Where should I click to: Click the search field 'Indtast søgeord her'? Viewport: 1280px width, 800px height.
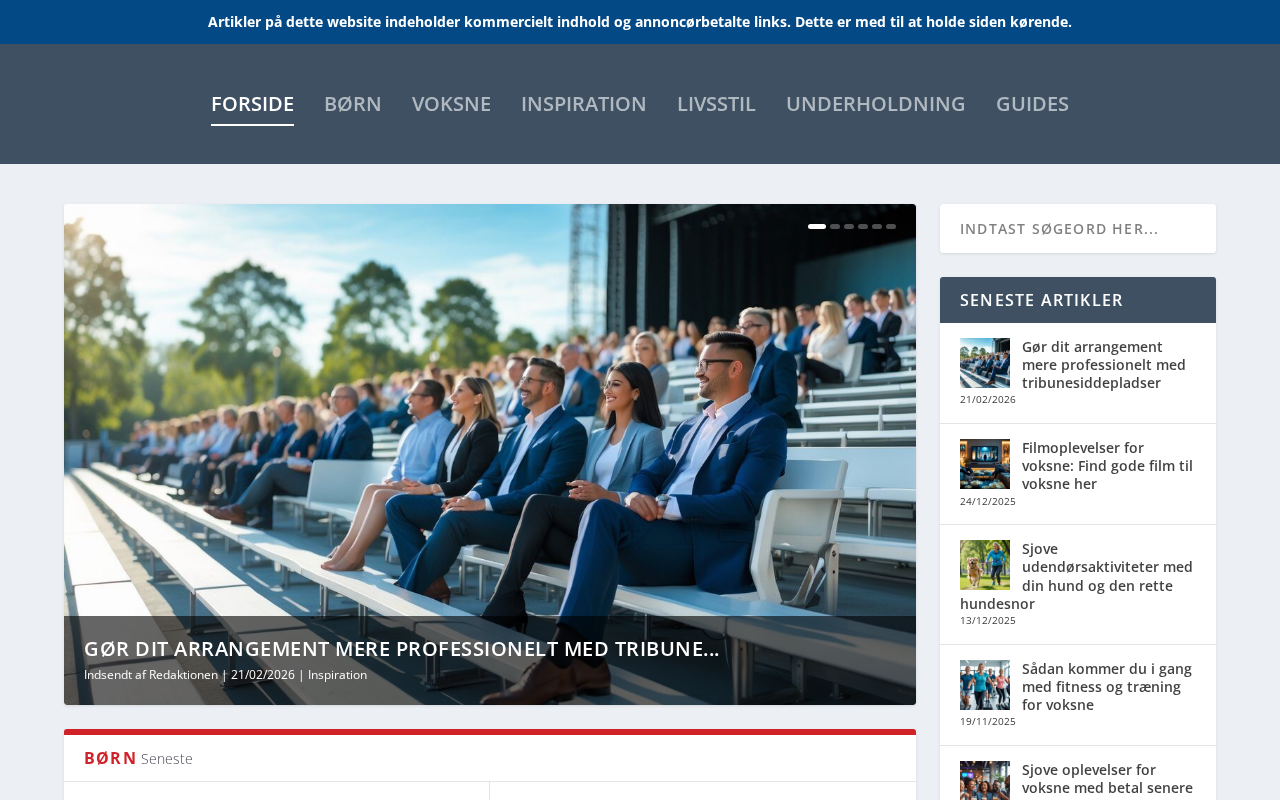pos(1078,229)
